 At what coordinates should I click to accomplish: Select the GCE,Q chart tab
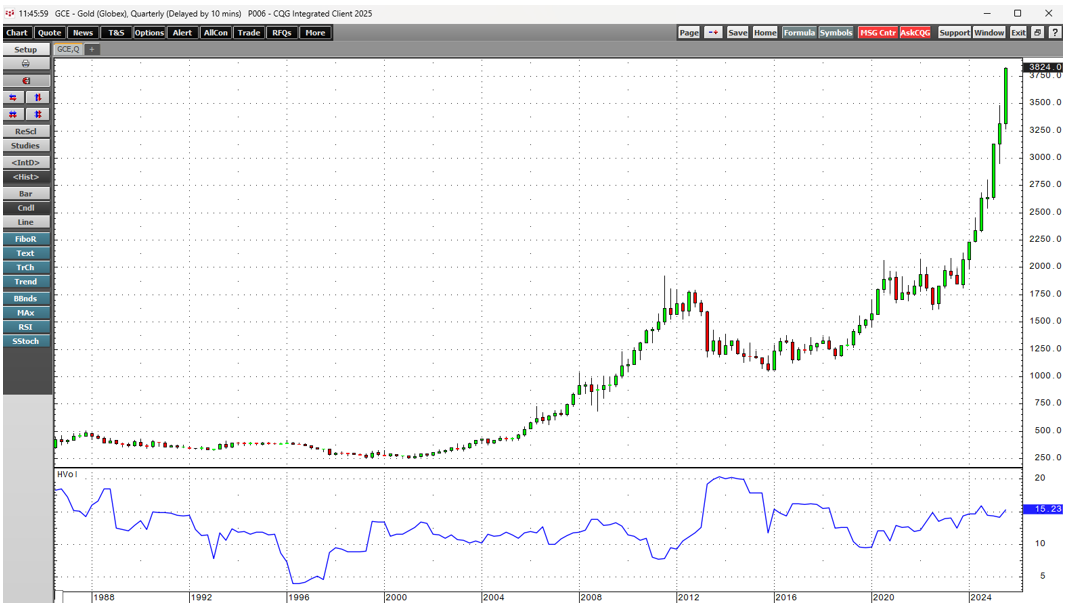pyautogui.click(x=68, y=49)
